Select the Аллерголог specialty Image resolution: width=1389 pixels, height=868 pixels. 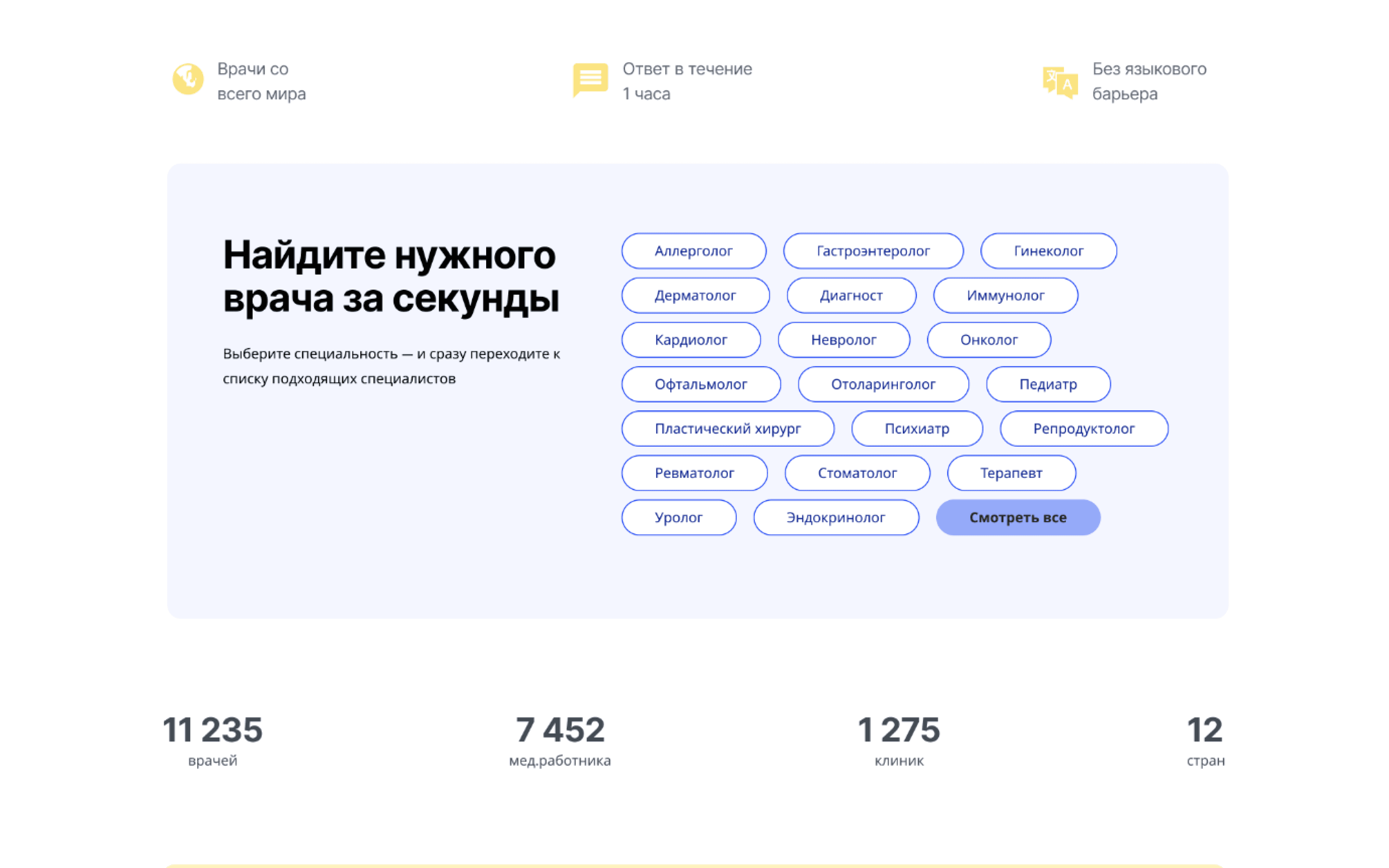693,251
